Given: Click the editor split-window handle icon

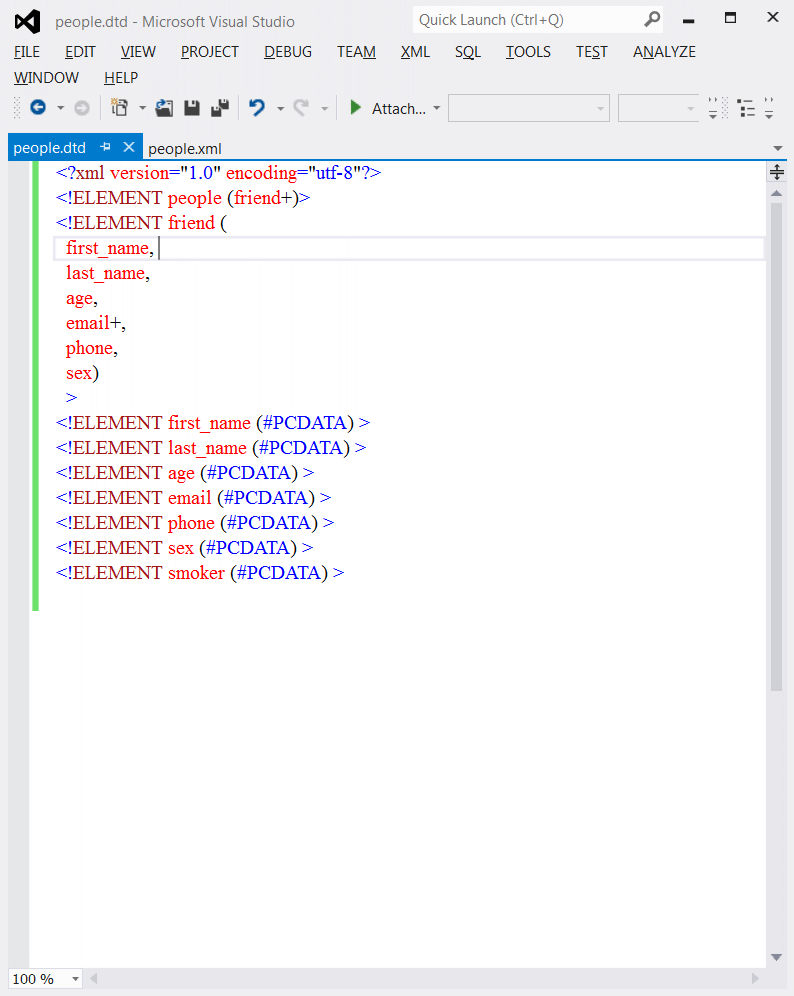Looking at the screenshot, I should (777, 172).
